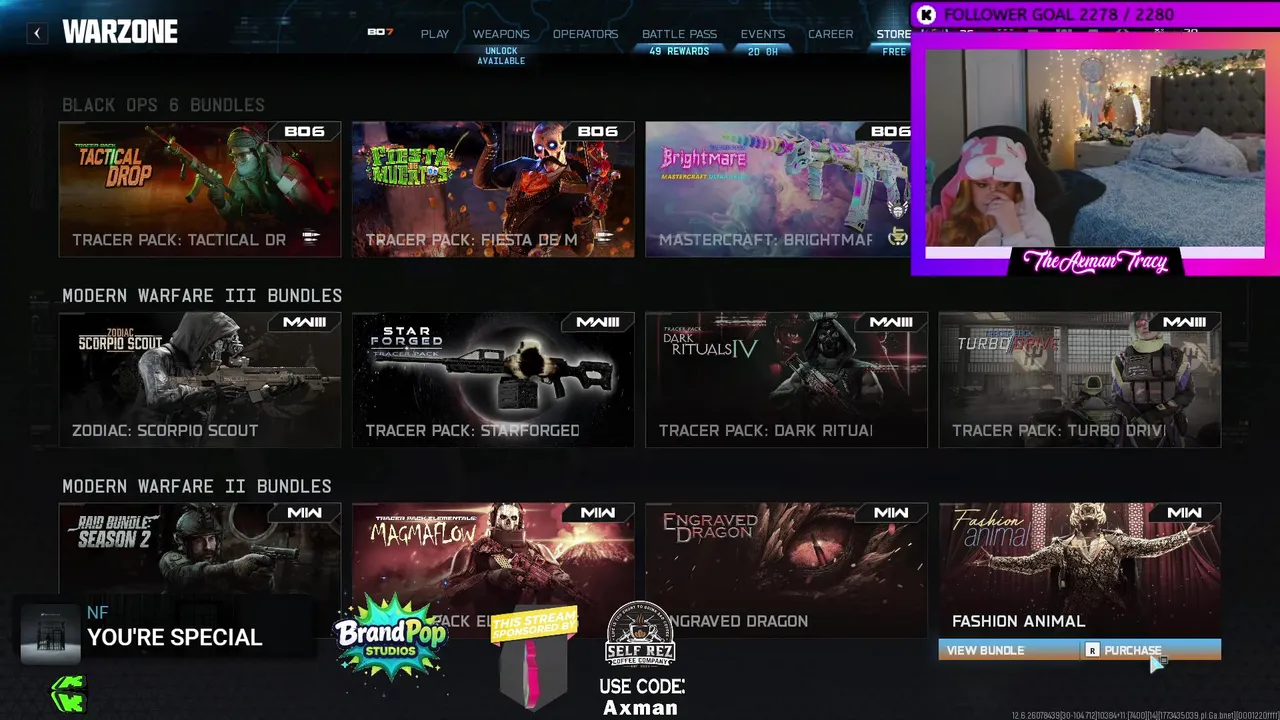Open Tracer Pack: Turbo Drive bundle
Screen dimensions: 1280x720
1080,380
